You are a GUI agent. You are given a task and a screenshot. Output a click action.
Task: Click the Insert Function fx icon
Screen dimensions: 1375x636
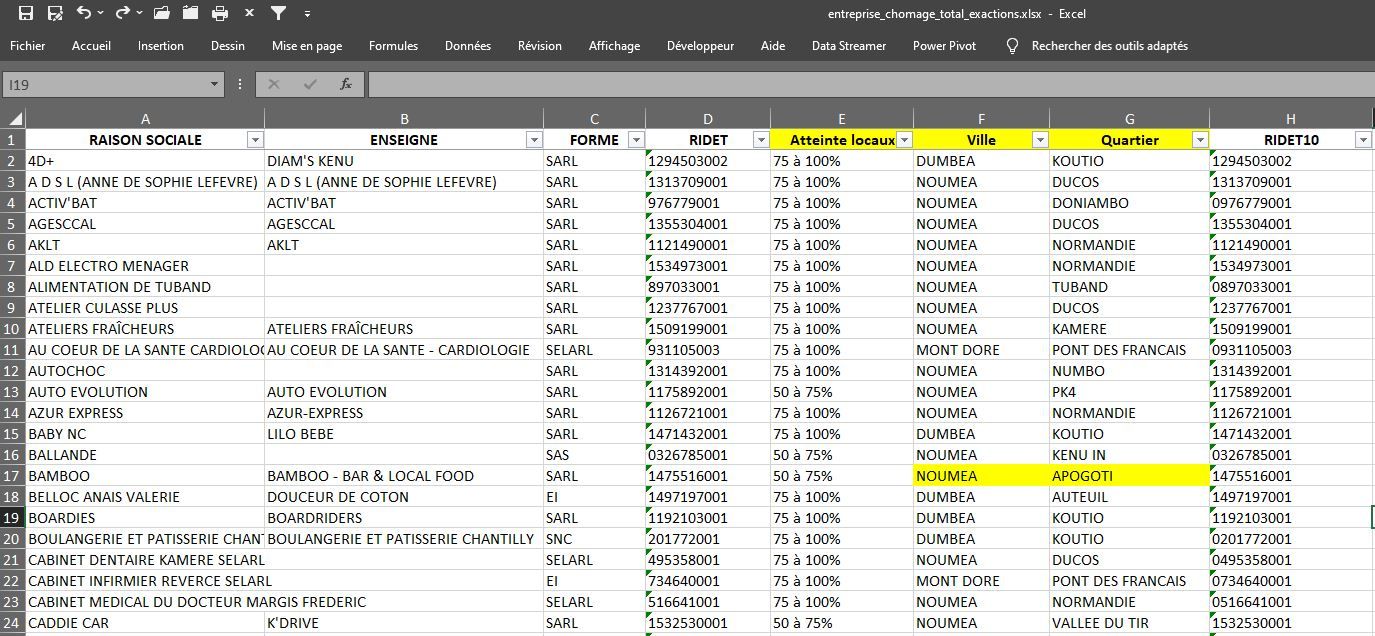pos(346,85)
